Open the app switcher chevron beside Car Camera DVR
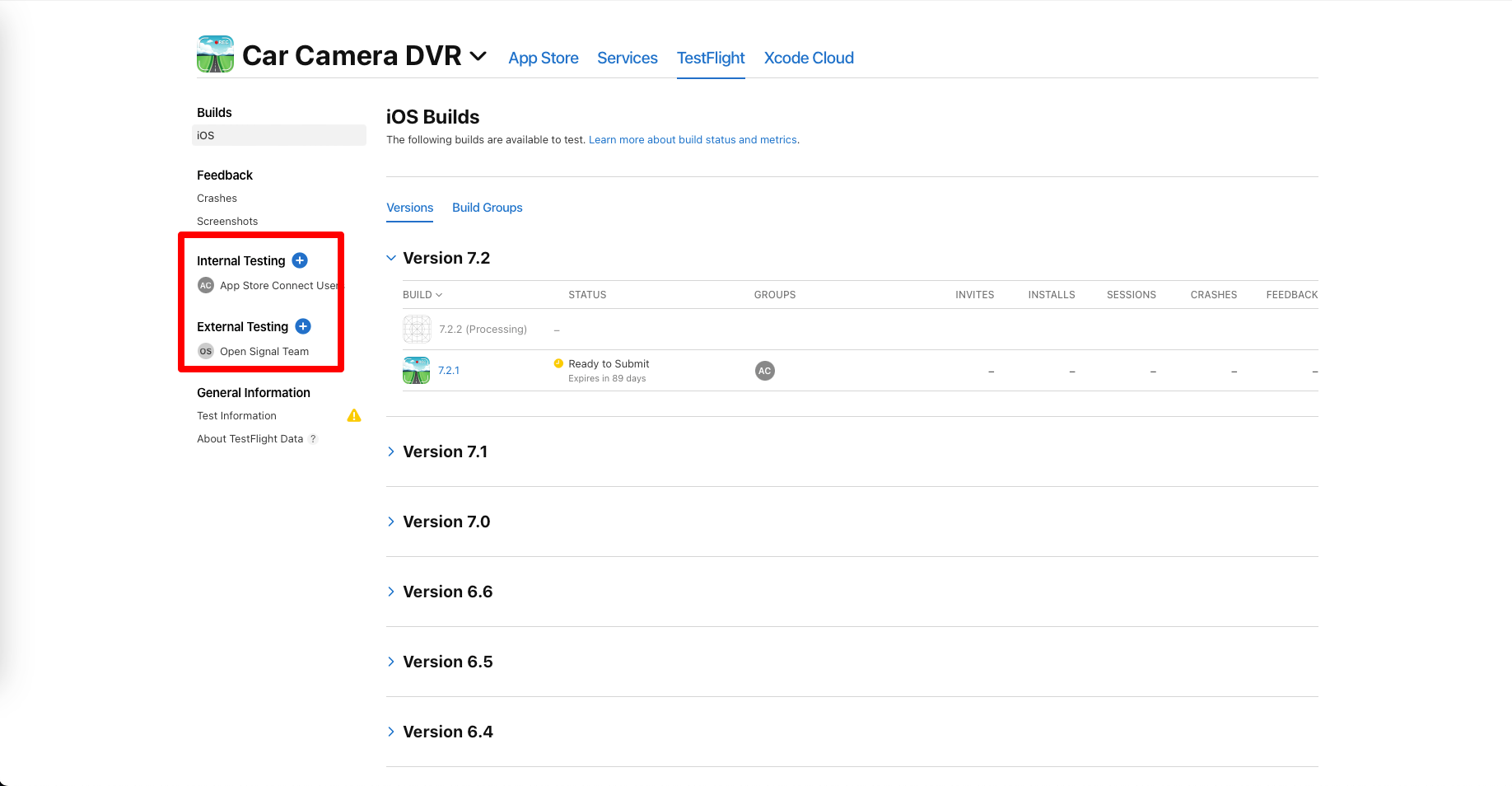Viewport: 1512px width, 786px height. [x=478, y=56]
